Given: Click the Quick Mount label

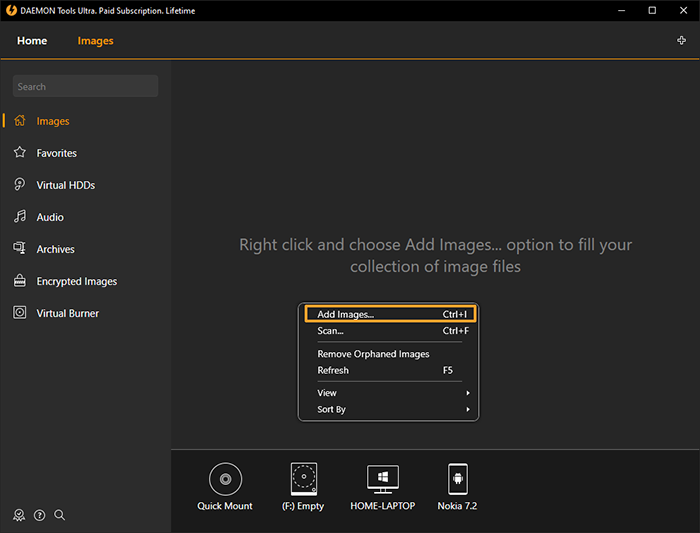Looking at the screenshot, I should [x=225, y=506].
